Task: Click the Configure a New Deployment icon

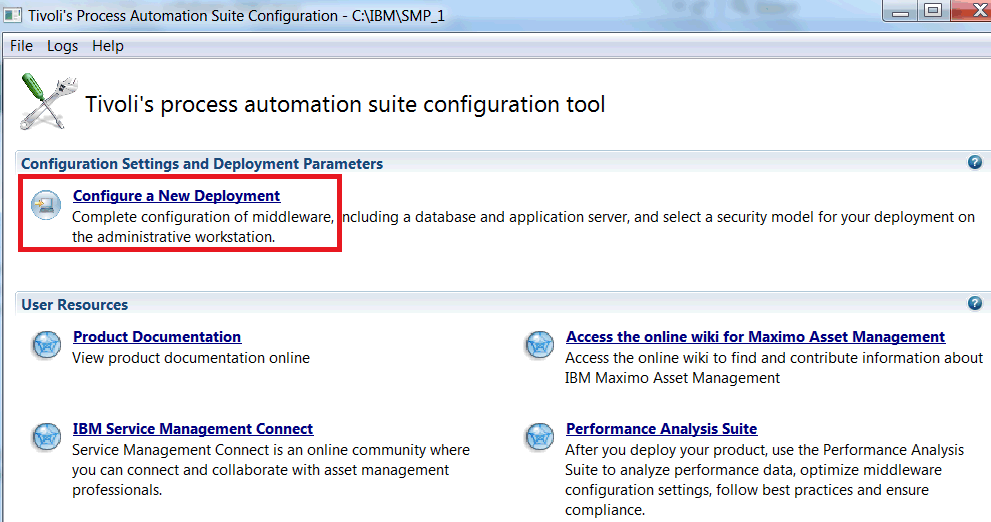Action: tap(46, 205)
